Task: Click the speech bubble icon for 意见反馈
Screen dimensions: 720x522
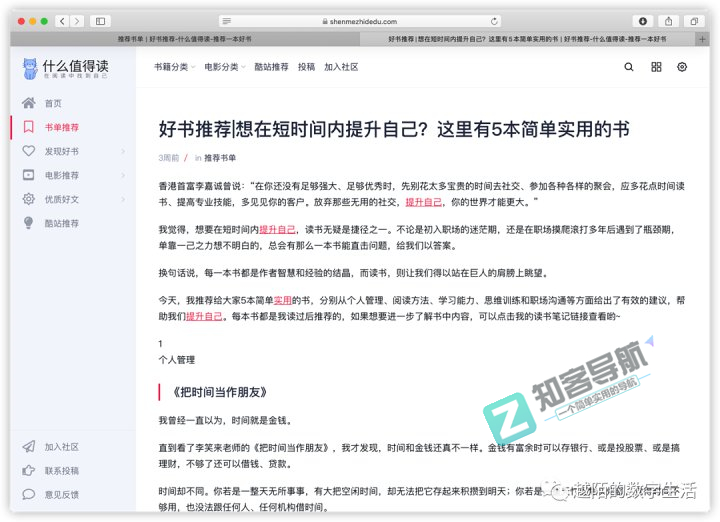Action: 28,494
